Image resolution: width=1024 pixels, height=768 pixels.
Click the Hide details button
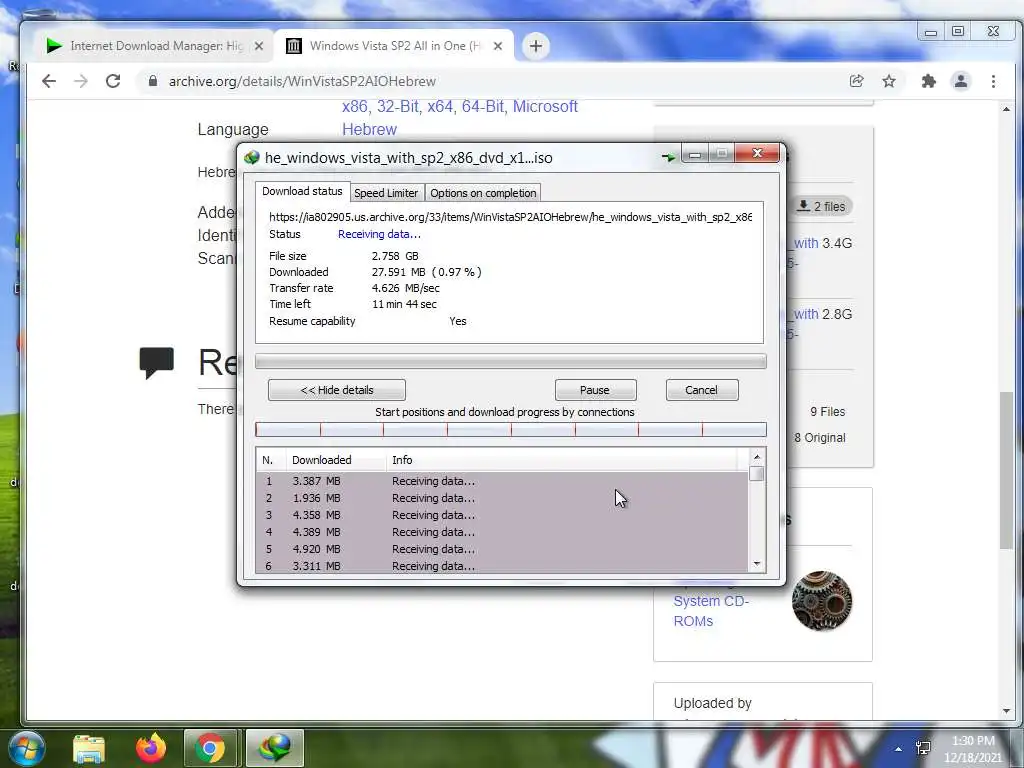[x=337, y=390]
